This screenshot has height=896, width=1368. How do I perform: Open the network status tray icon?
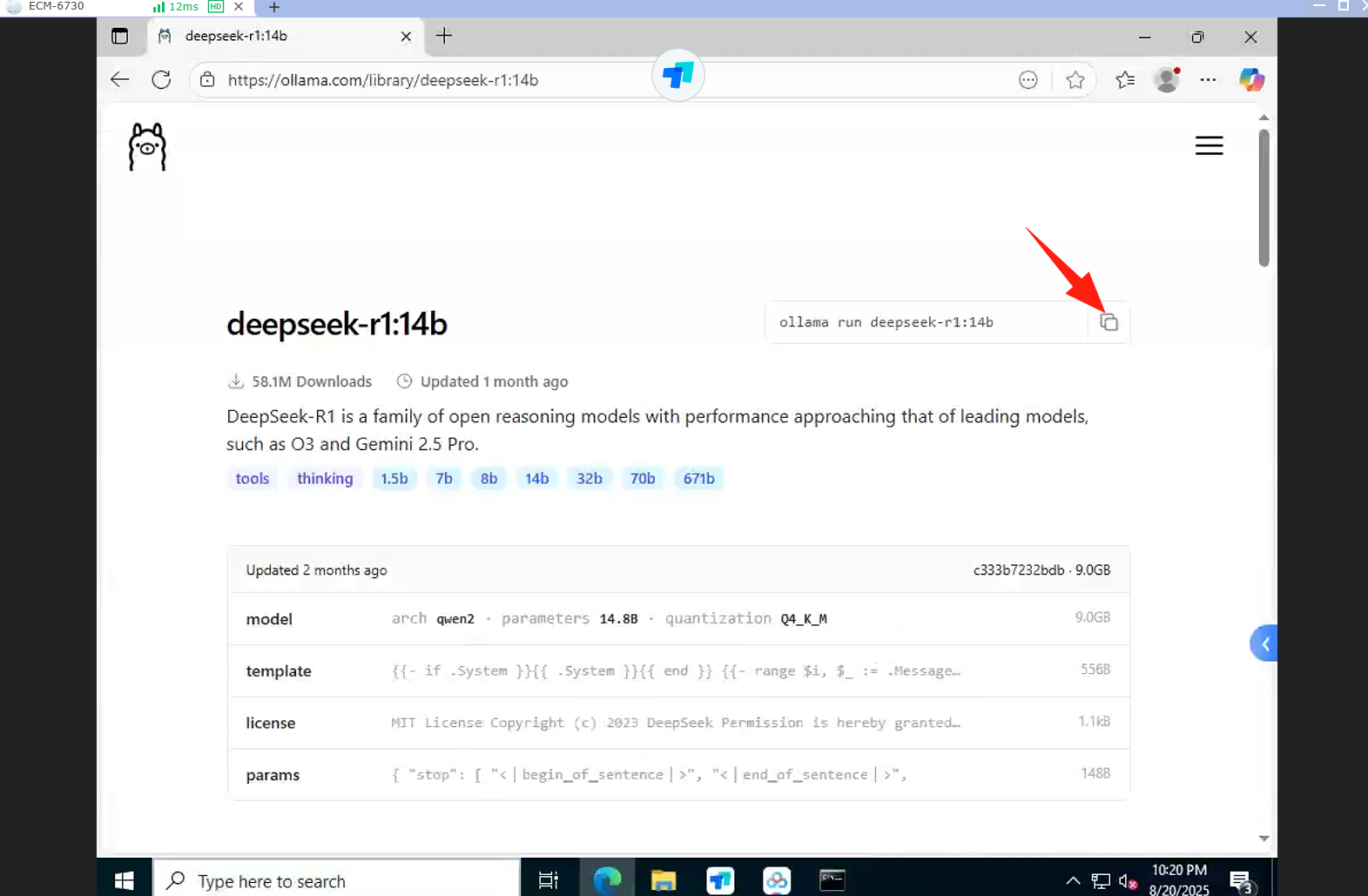1101,881
